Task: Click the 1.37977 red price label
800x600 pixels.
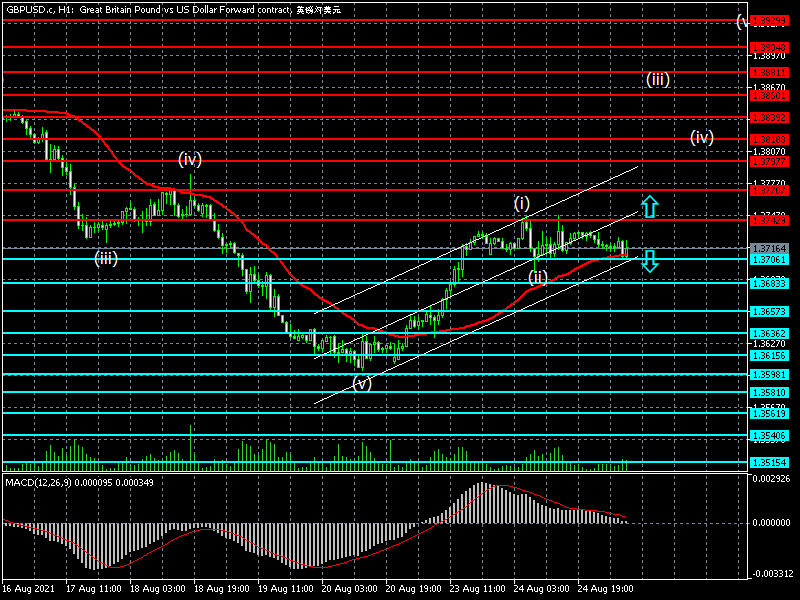Action: (x=769, y=162)
